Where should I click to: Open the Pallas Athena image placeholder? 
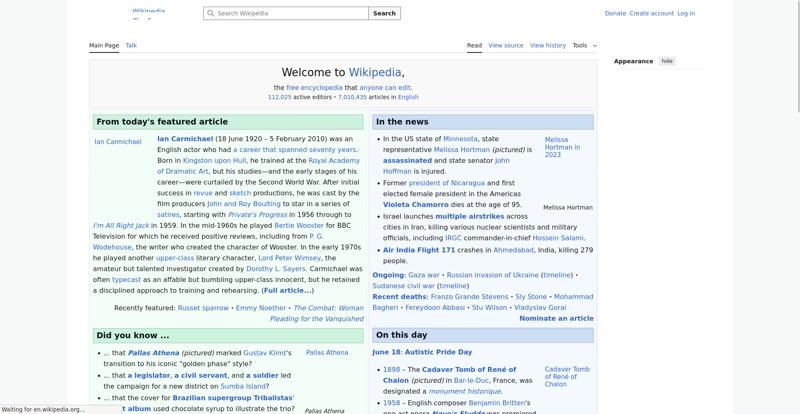tap(327, 353)
